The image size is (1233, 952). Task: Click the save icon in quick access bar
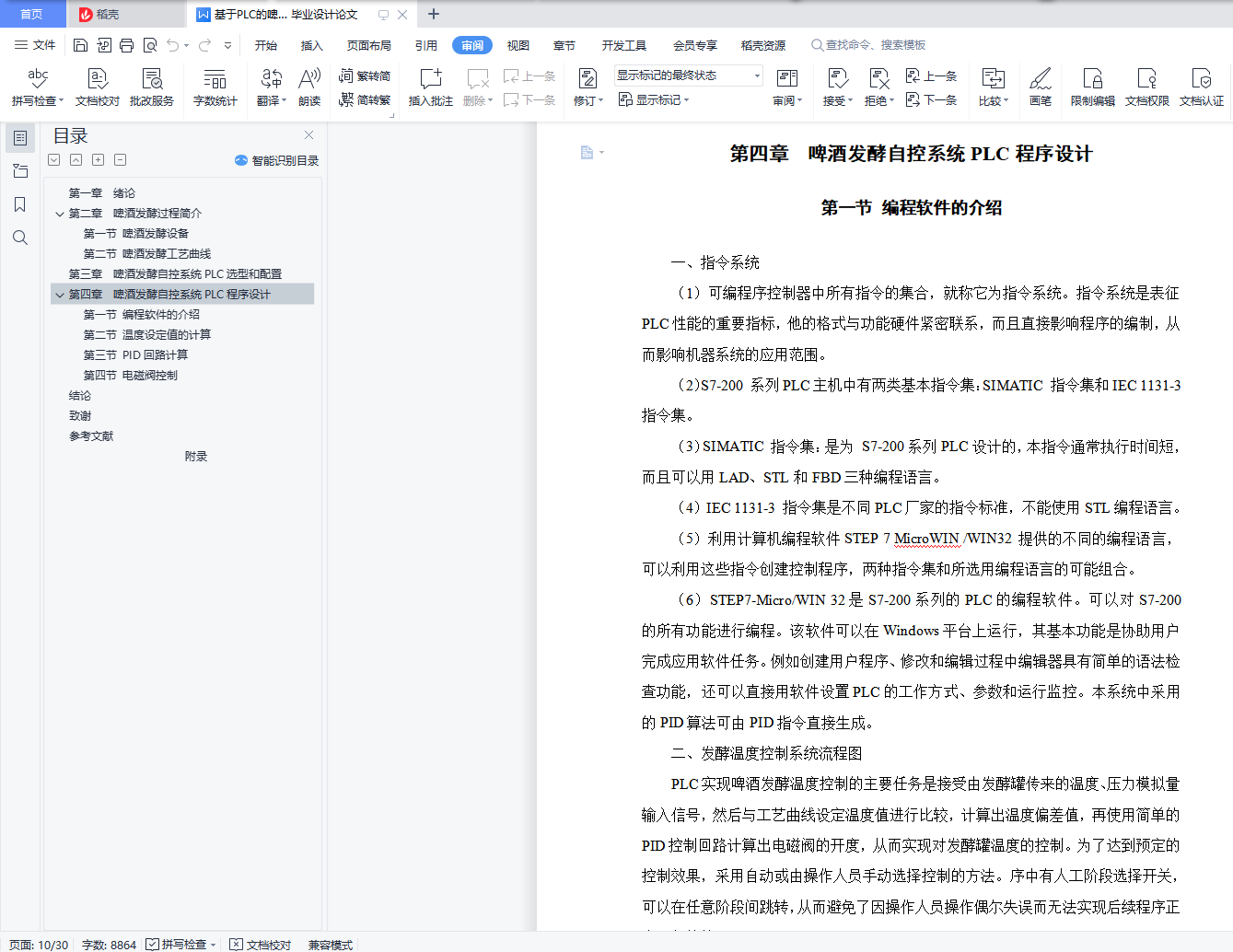80,45
